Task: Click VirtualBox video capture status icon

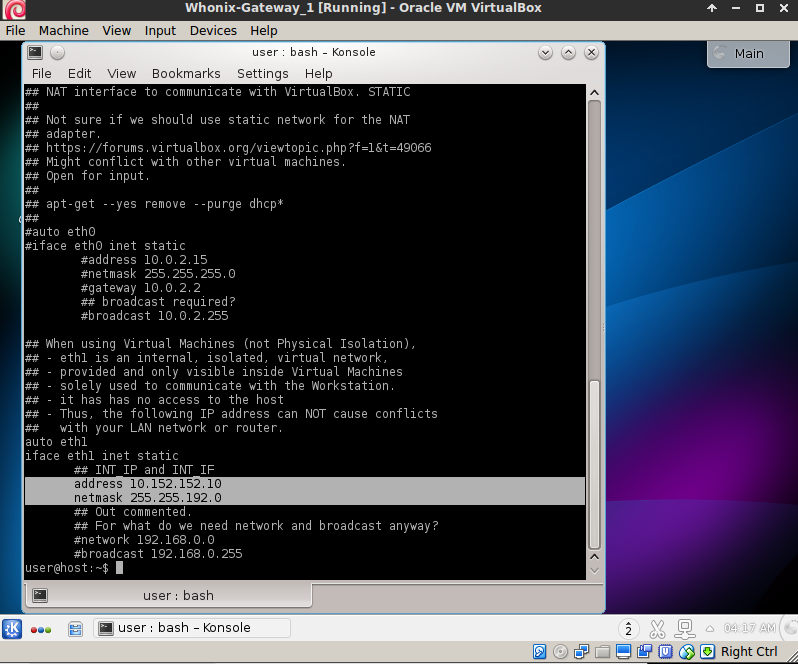Action: coord(644,651)
